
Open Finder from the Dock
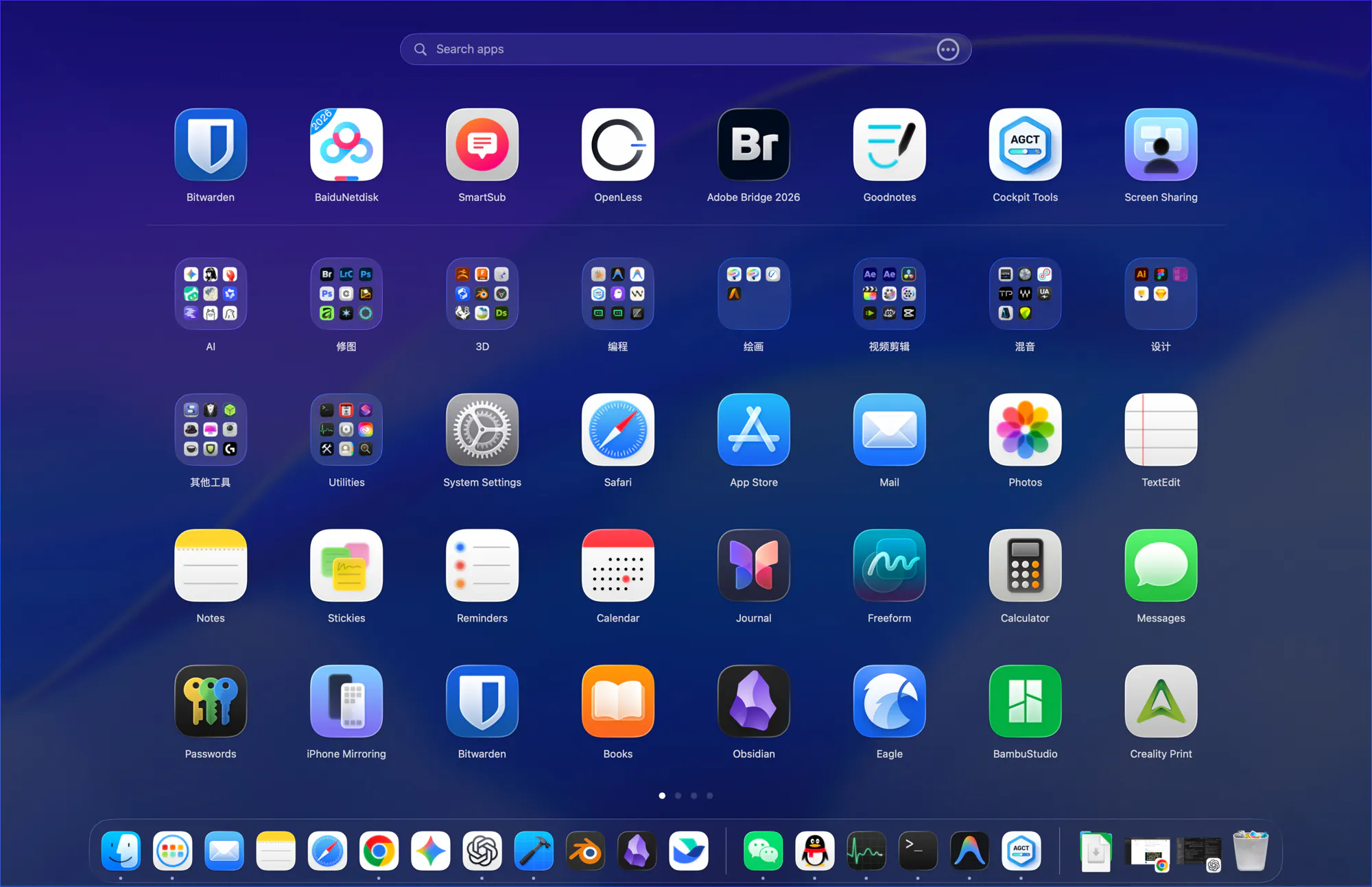coord(121,851)
